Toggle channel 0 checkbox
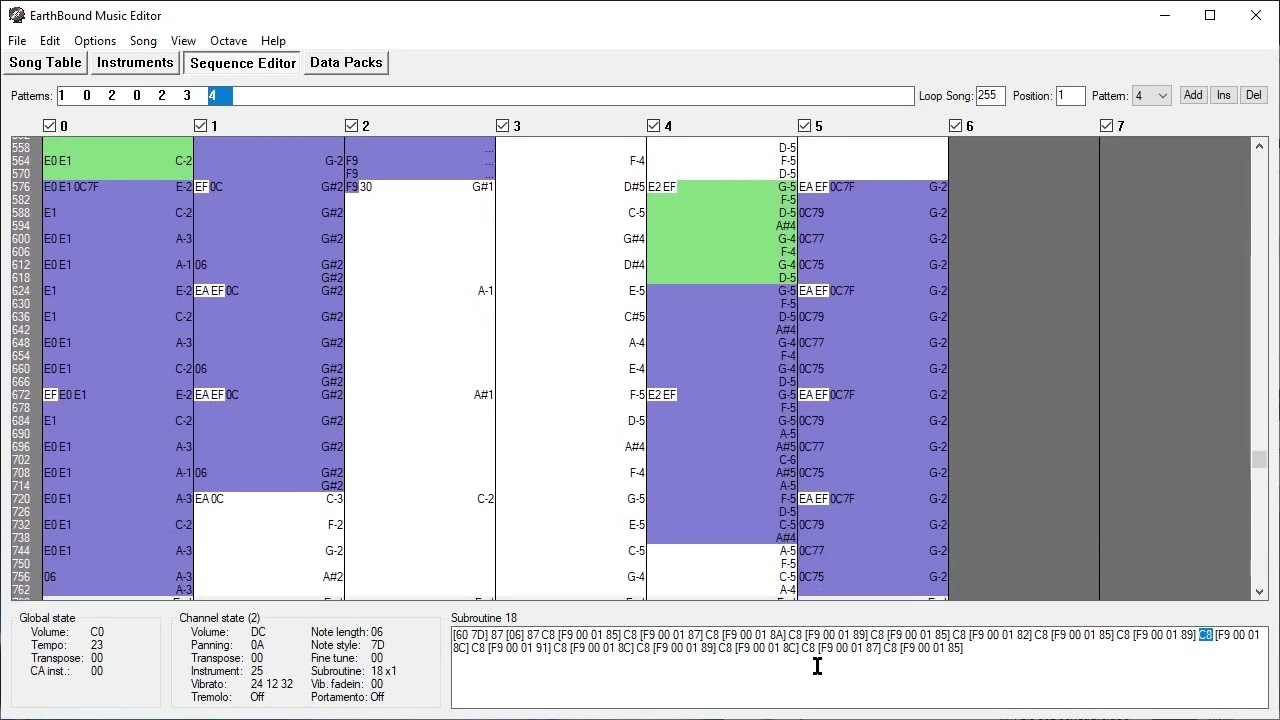Viewport: 1280px width, 720px height. coord(49,126)
